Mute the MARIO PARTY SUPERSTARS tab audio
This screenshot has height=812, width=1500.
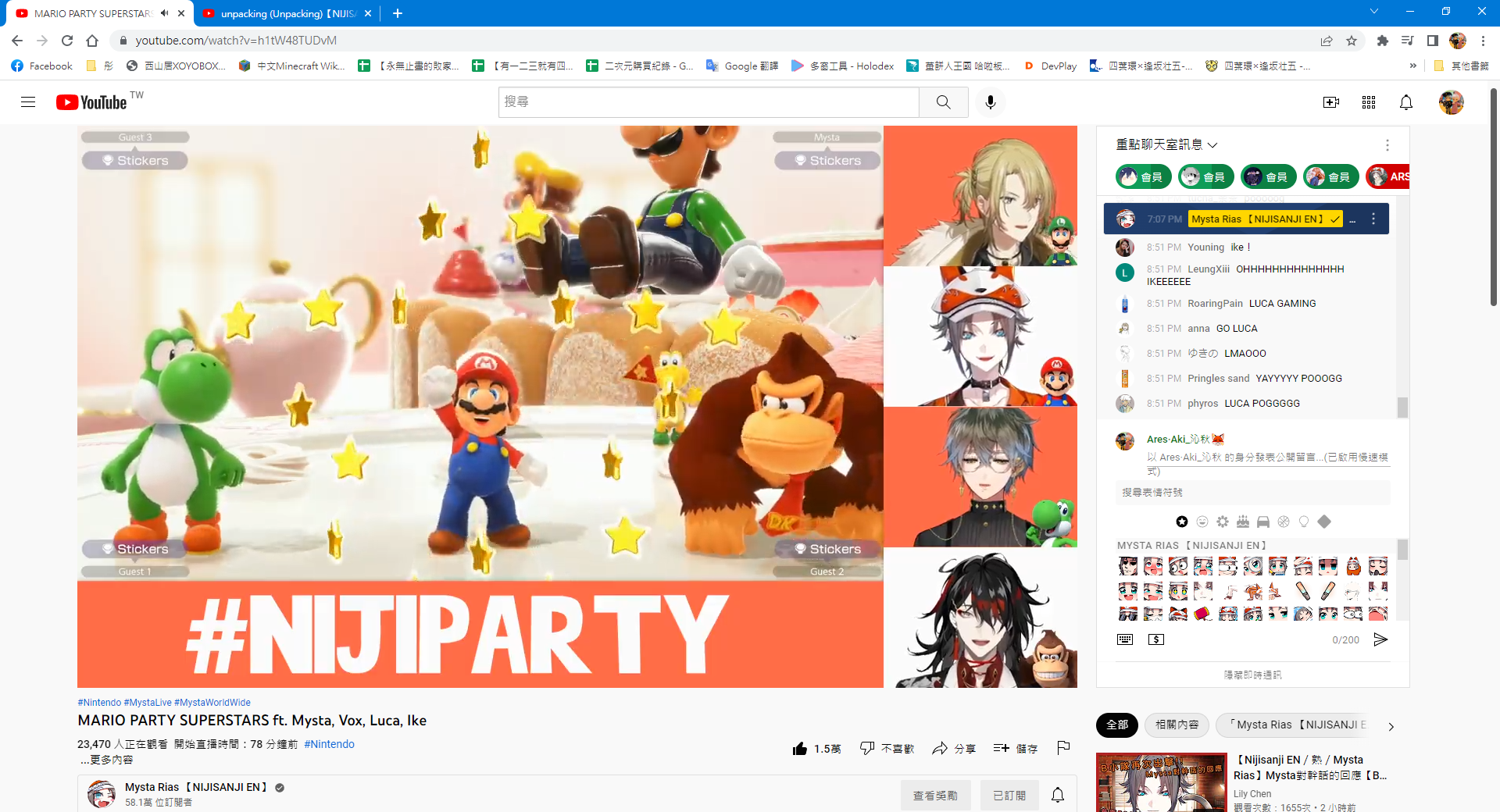click(165, 13)
